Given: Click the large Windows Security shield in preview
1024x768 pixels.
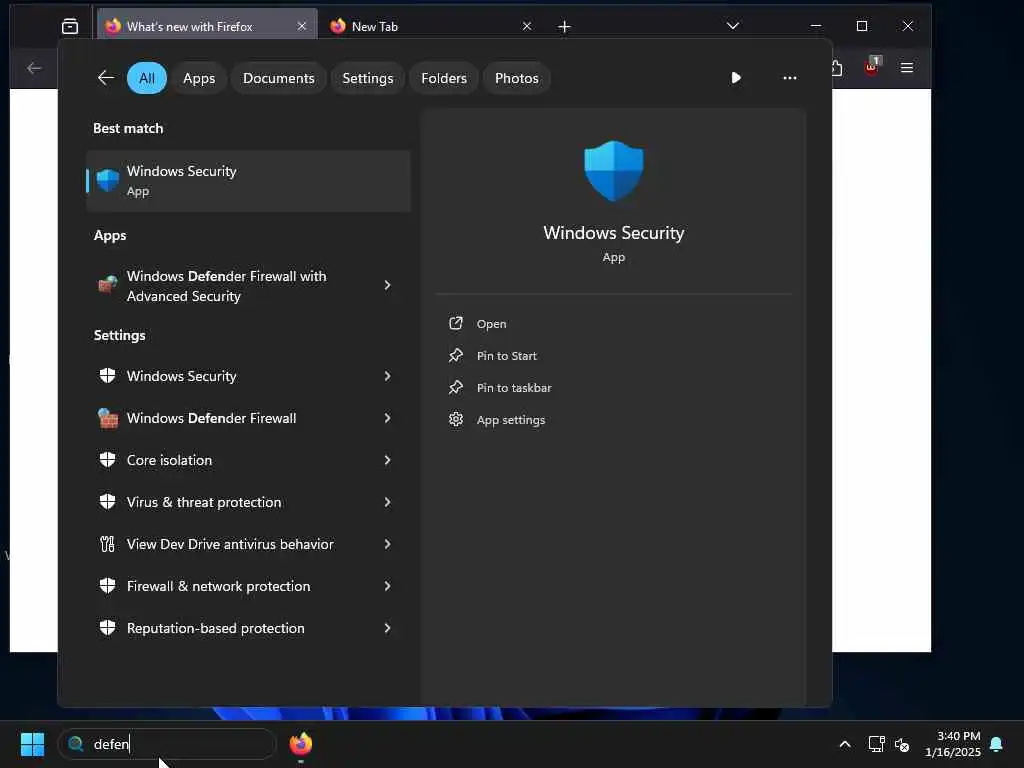Looking at the screenshot, I should click(614, 170).
